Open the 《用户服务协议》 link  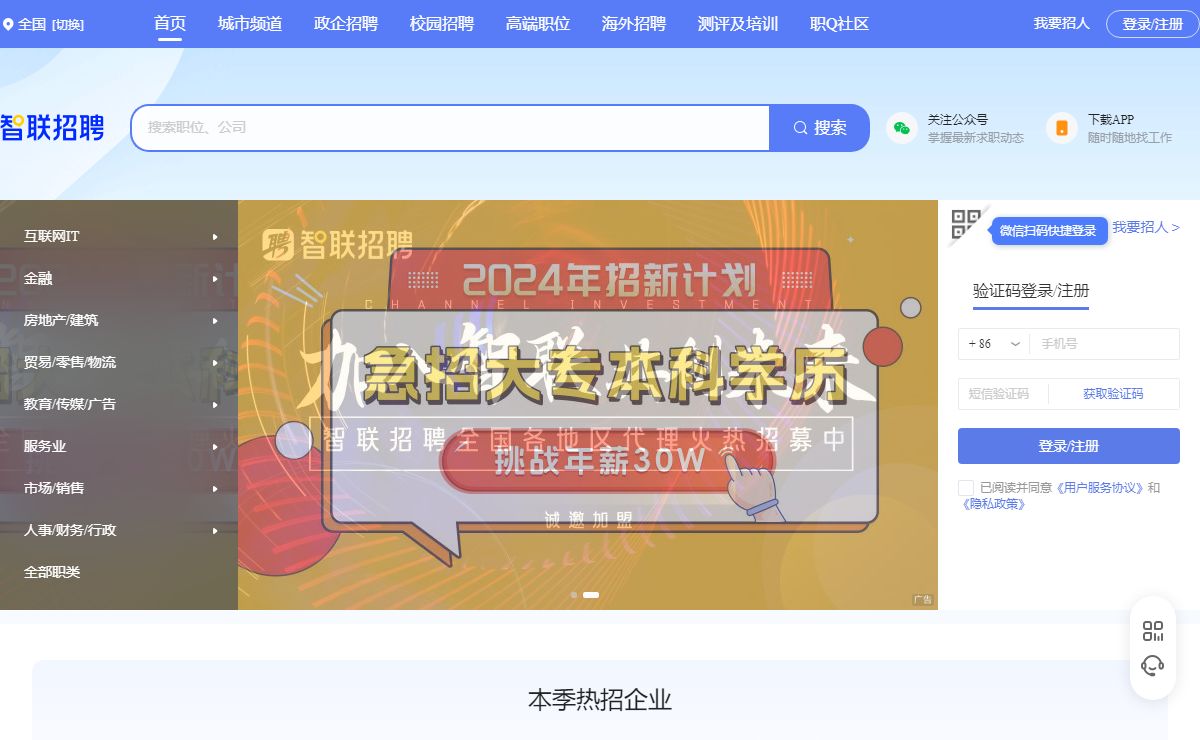(x=1100, y=488)
